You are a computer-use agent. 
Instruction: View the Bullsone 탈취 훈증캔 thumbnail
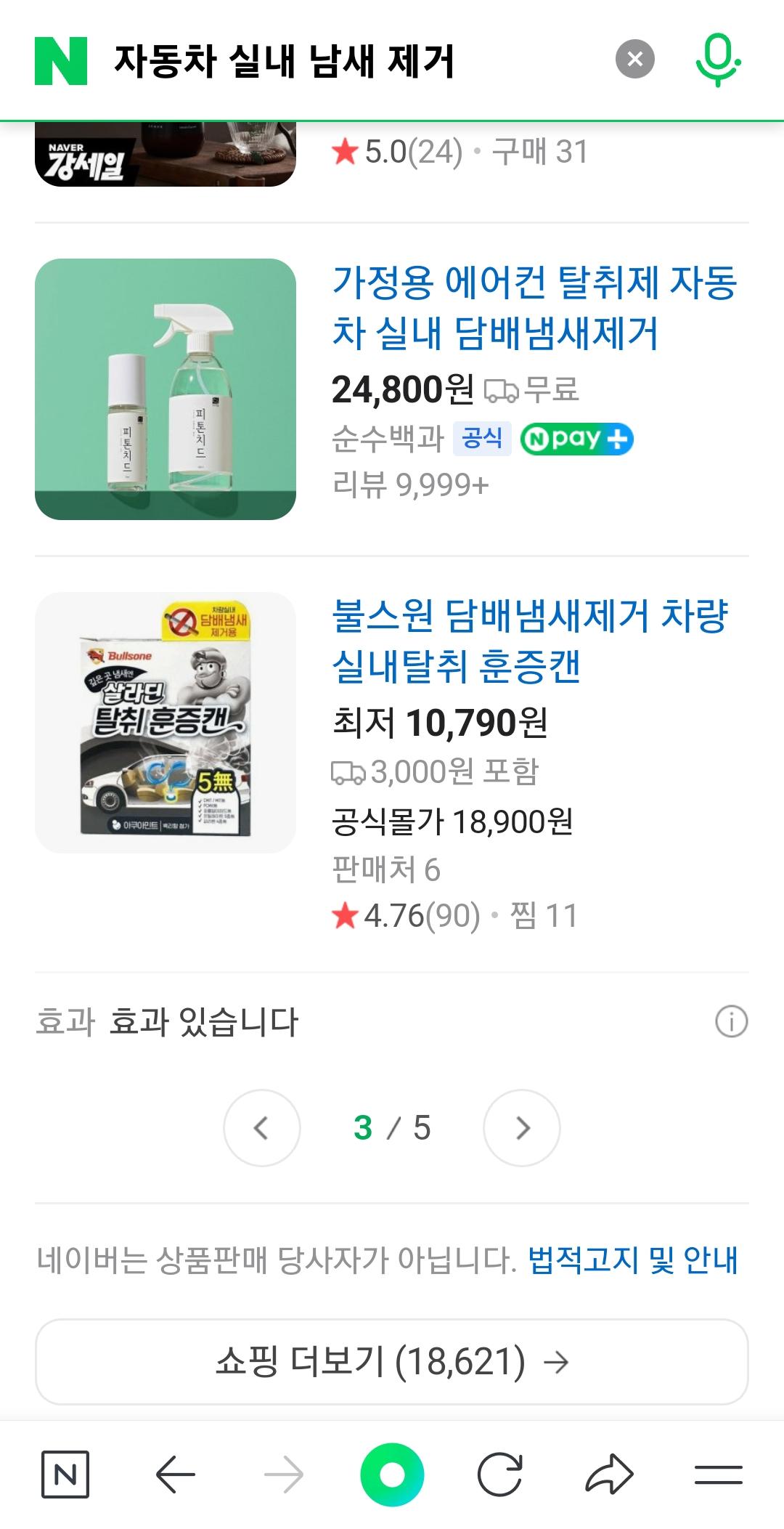click(166, 723)
